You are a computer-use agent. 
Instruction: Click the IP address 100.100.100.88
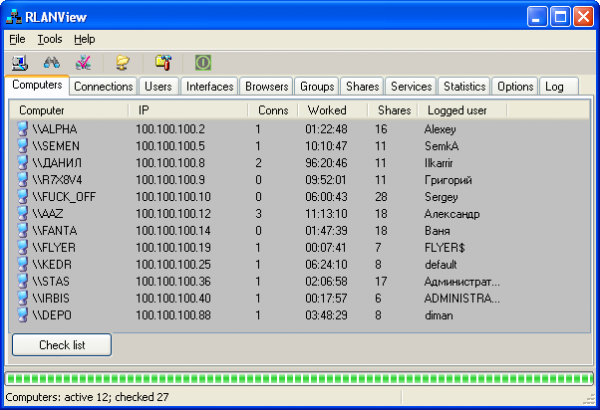coord(173,315)
